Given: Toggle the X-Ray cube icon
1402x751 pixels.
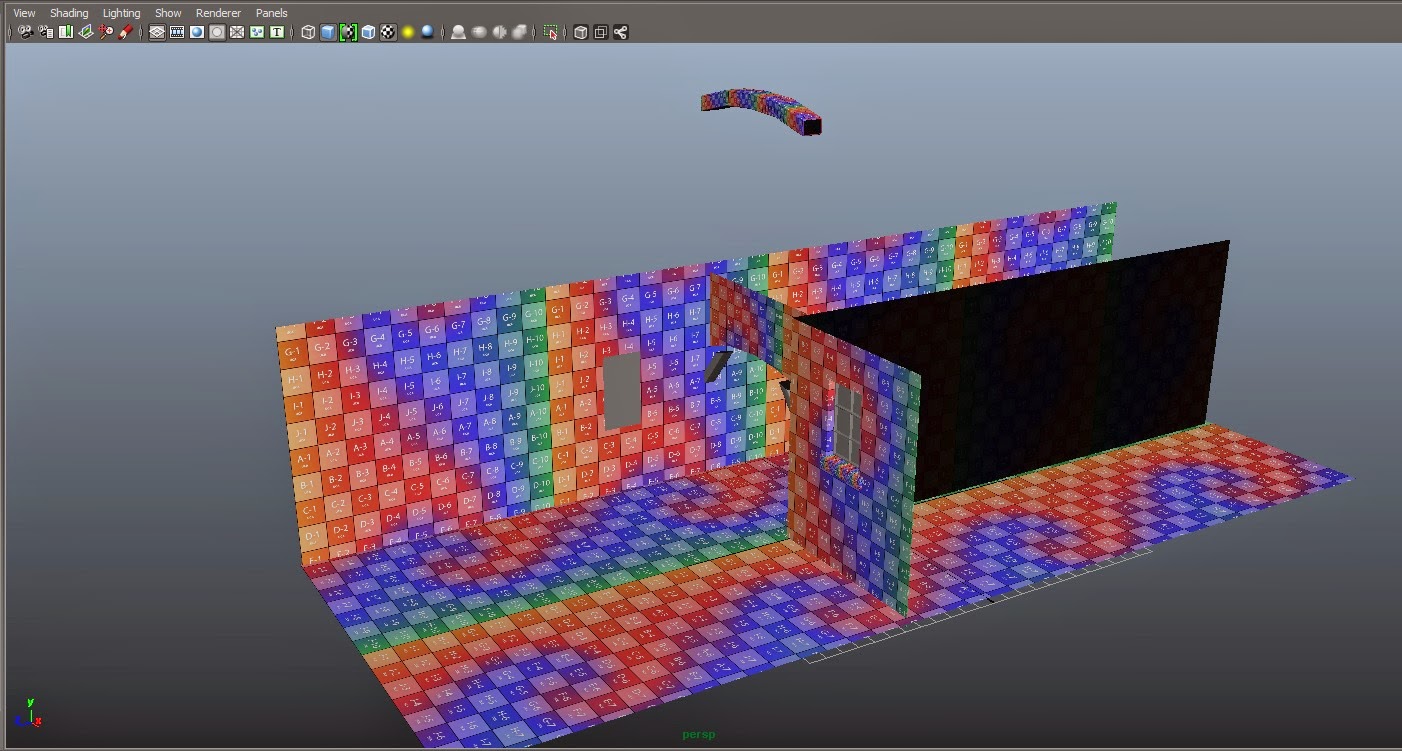Looking at the screenshot, I should click(x=581, y=32).
